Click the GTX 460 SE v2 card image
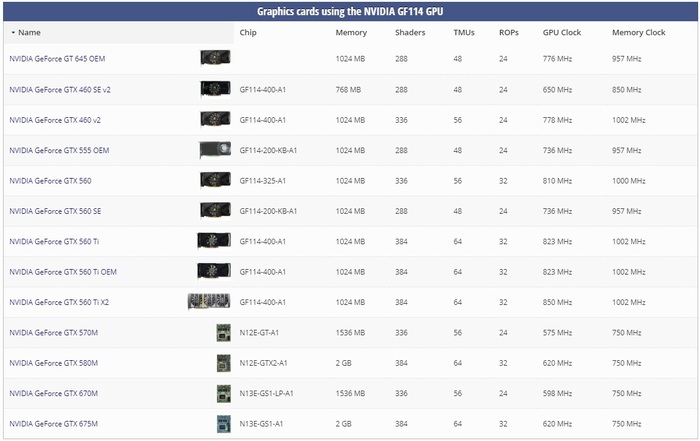This screenshot has height=441, width=700. (215, 90)
